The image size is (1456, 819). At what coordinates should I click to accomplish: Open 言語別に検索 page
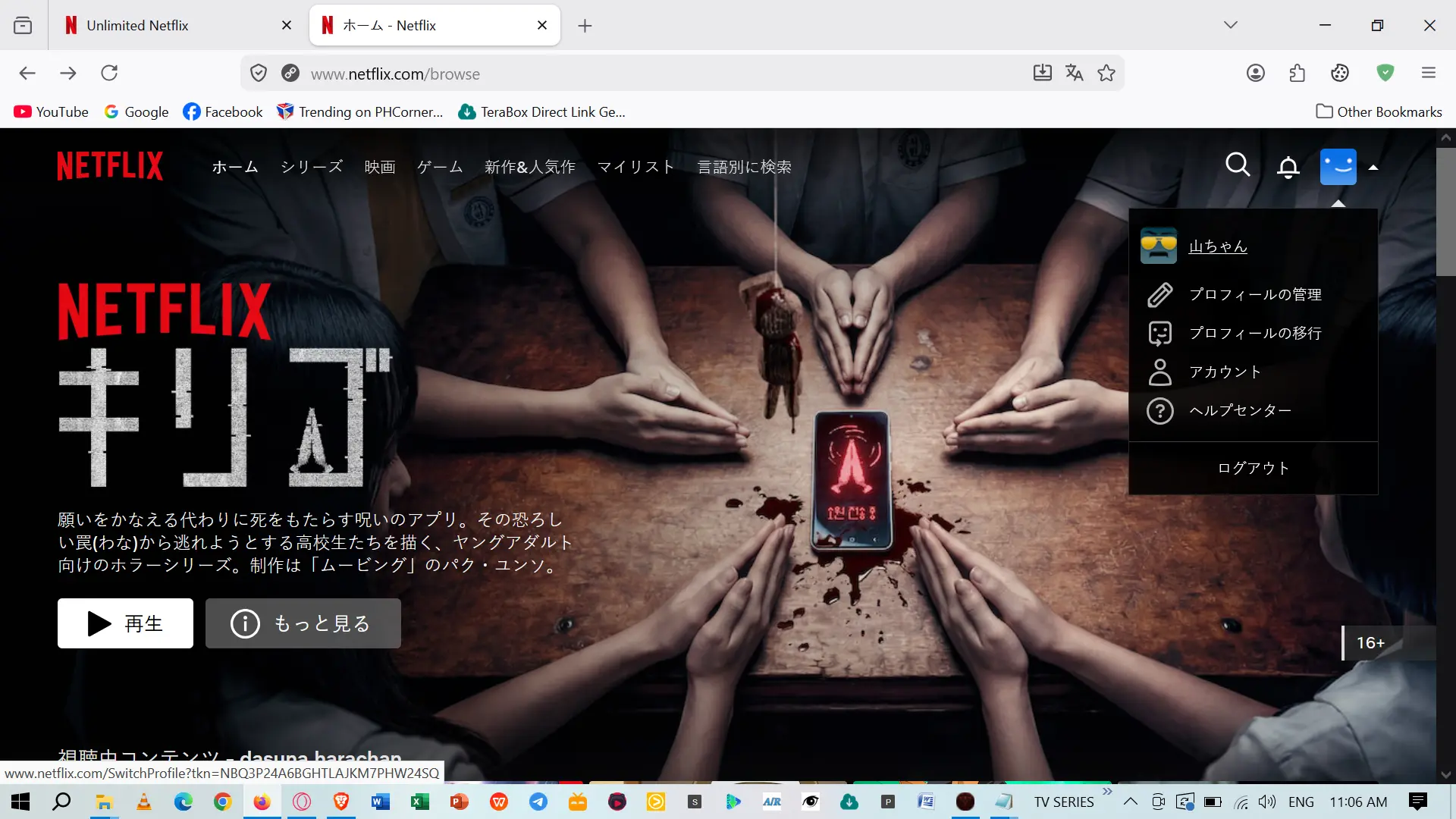point(745,167)
